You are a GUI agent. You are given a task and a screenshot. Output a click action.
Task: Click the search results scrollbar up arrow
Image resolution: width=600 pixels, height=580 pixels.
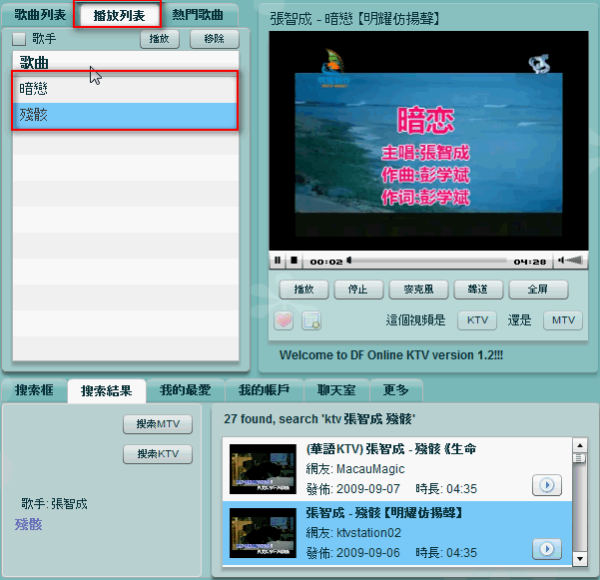580,445
